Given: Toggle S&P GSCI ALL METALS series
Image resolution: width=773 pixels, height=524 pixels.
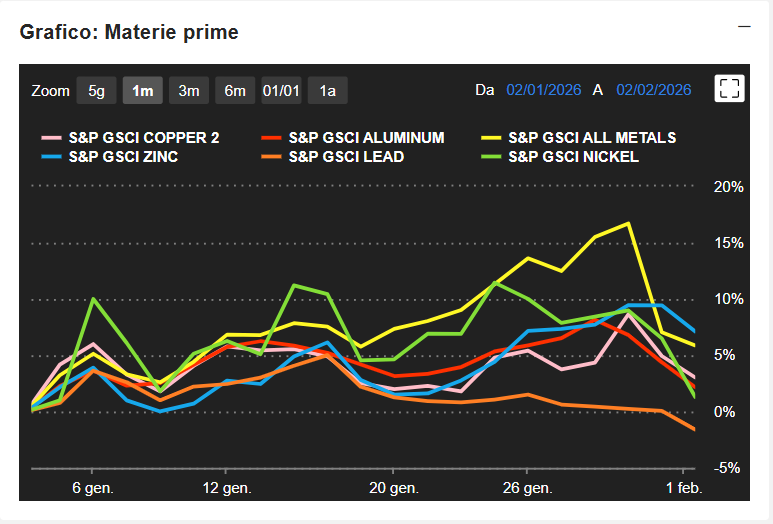Looking at the screenshot, I should click(592, 138).
